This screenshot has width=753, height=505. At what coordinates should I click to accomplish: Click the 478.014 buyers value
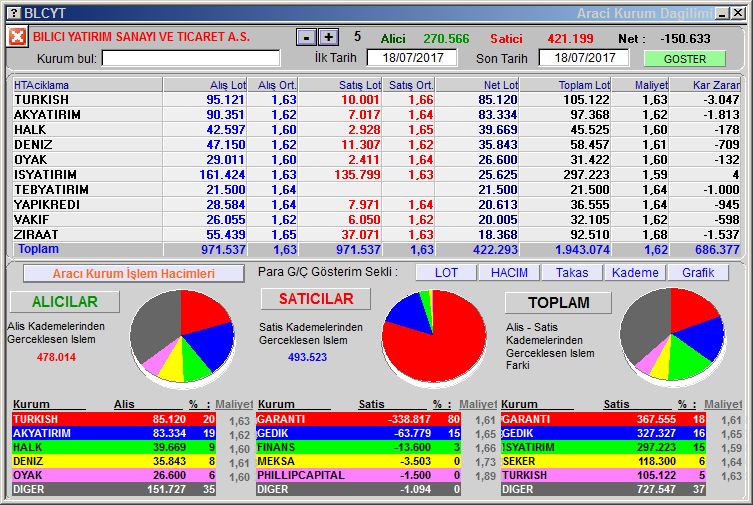(x=56, y=357)
